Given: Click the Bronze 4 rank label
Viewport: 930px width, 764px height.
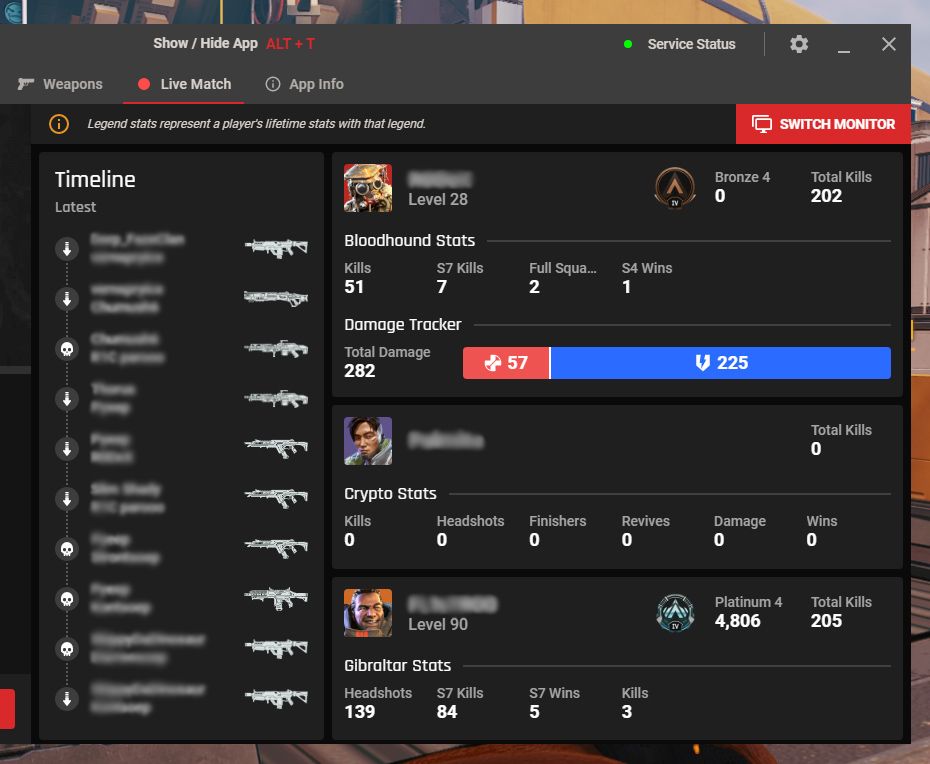Looking at the screenshot, I should 743,177.
